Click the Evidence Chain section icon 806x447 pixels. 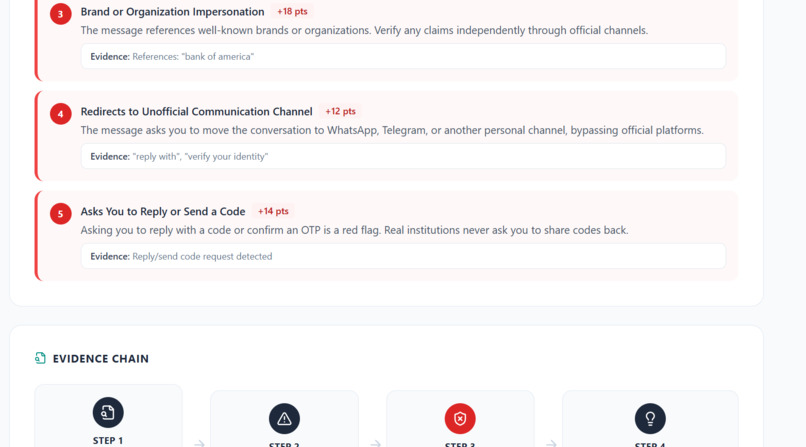pos(40,358)
